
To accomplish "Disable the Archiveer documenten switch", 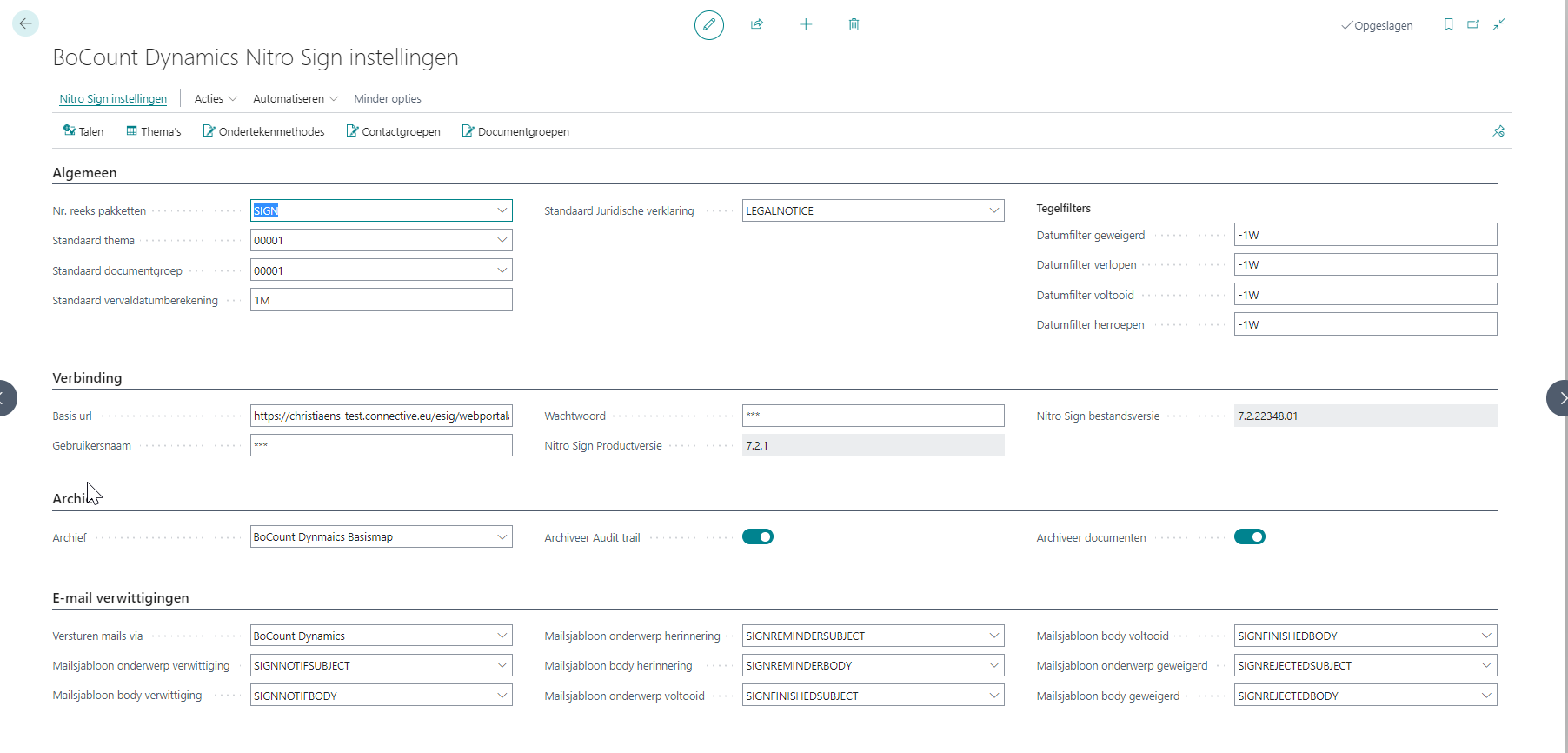I will pos(1249,537).
